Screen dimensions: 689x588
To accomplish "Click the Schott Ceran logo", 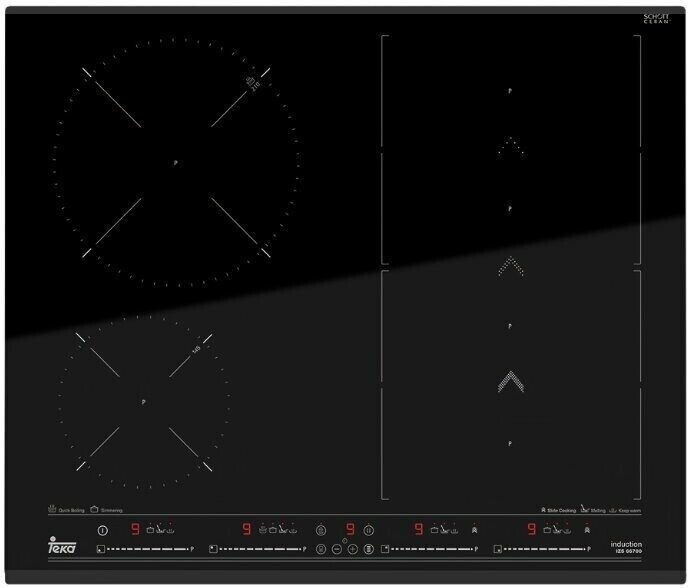I will pos(656,18).
